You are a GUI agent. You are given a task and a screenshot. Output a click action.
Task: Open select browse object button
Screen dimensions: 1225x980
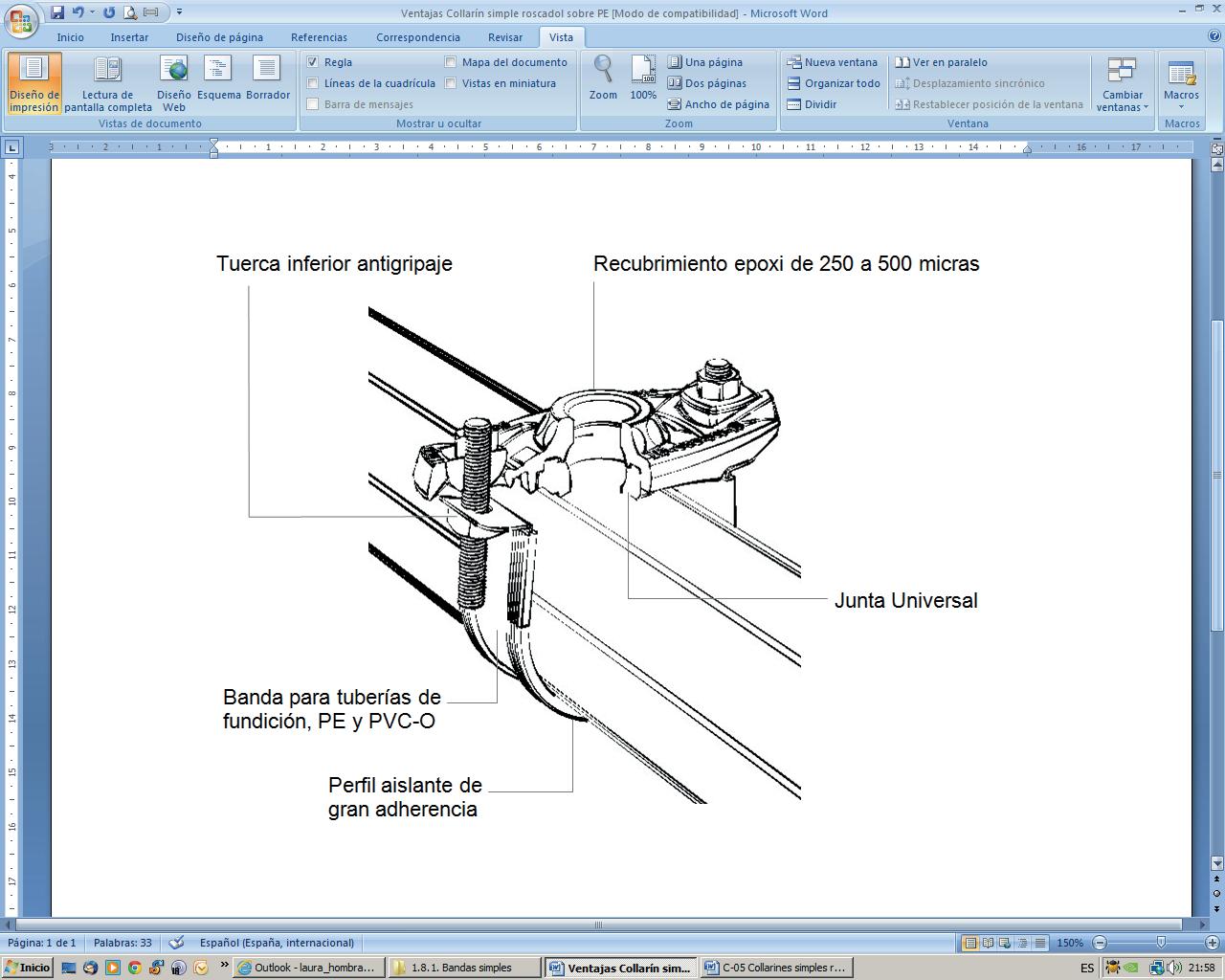[x=1216, y=893]
